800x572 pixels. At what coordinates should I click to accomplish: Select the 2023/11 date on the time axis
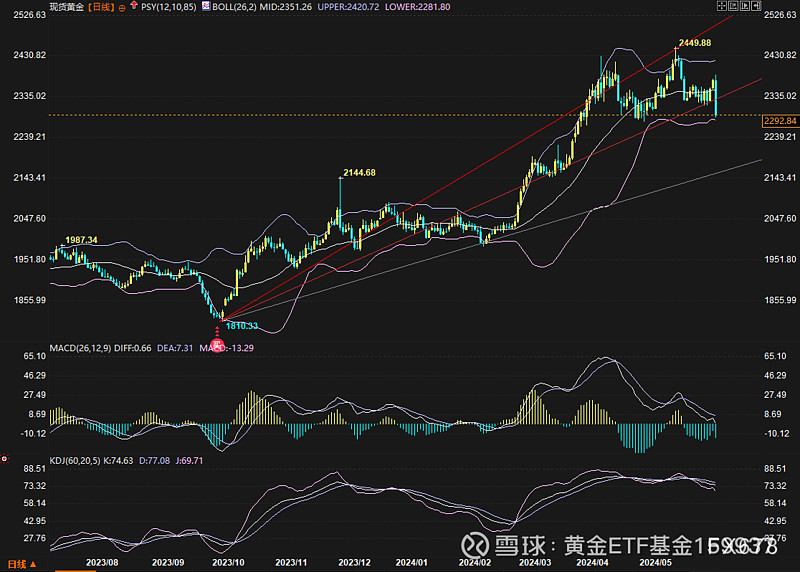coord(291,563)
